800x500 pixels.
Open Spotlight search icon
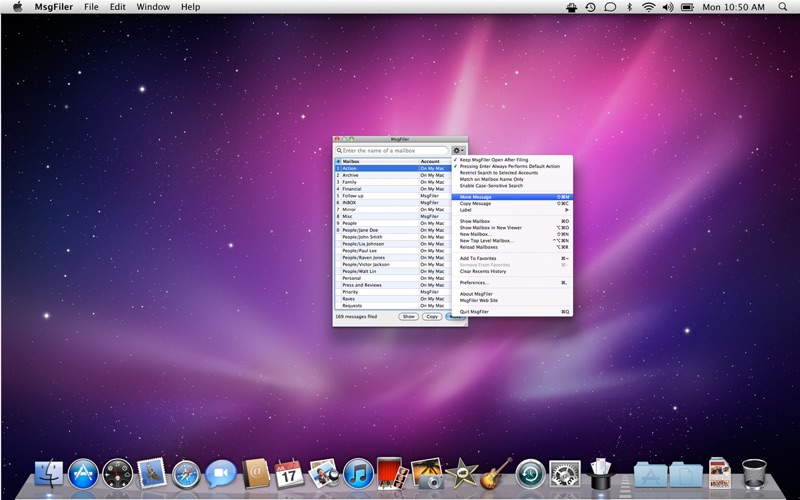(783, 7)
